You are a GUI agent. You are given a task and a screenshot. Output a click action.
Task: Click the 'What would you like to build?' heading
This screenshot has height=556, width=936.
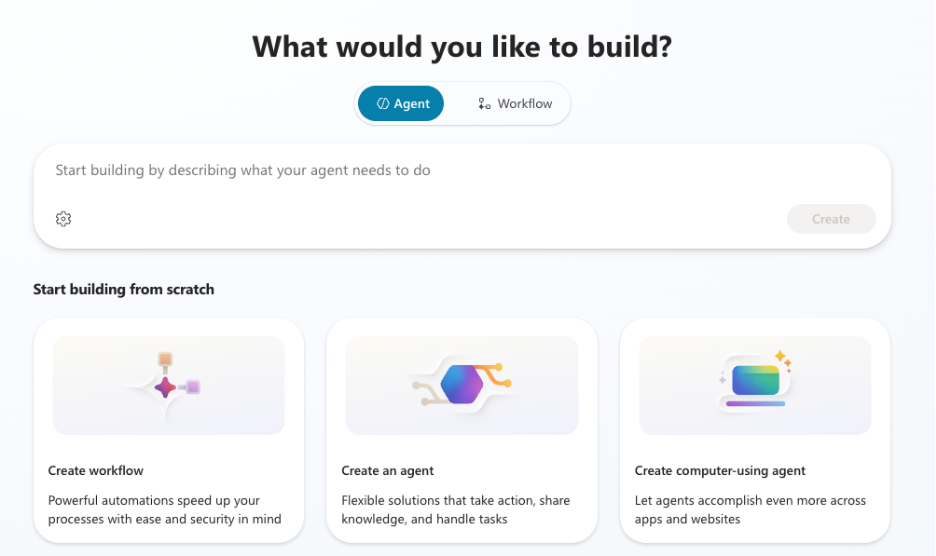tap(462, 46)
